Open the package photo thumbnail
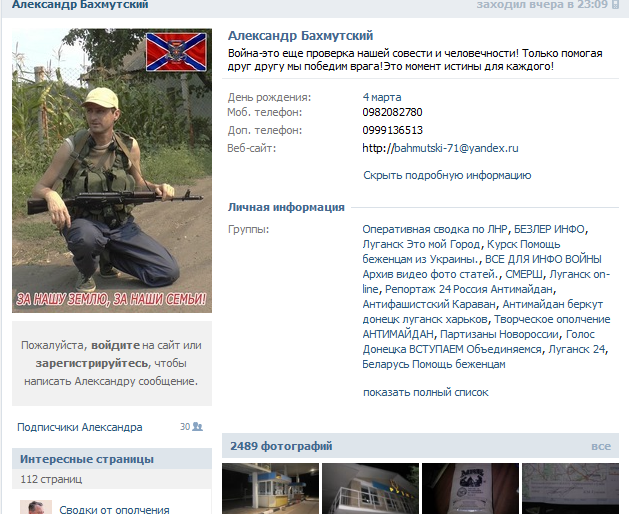 (x=471, y=488)
